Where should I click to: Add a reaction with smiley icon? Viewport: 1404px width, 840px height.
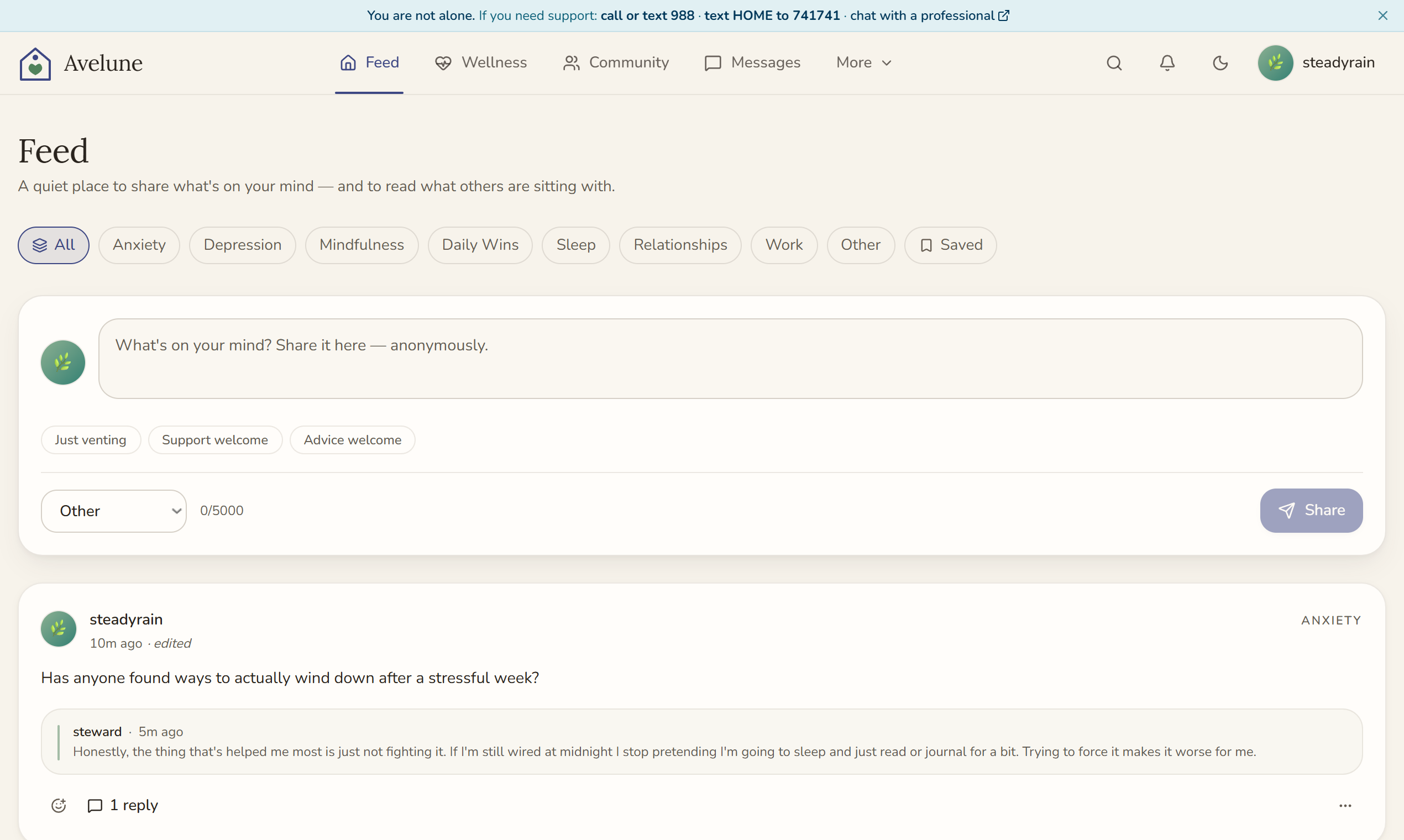tap(58, 805)
